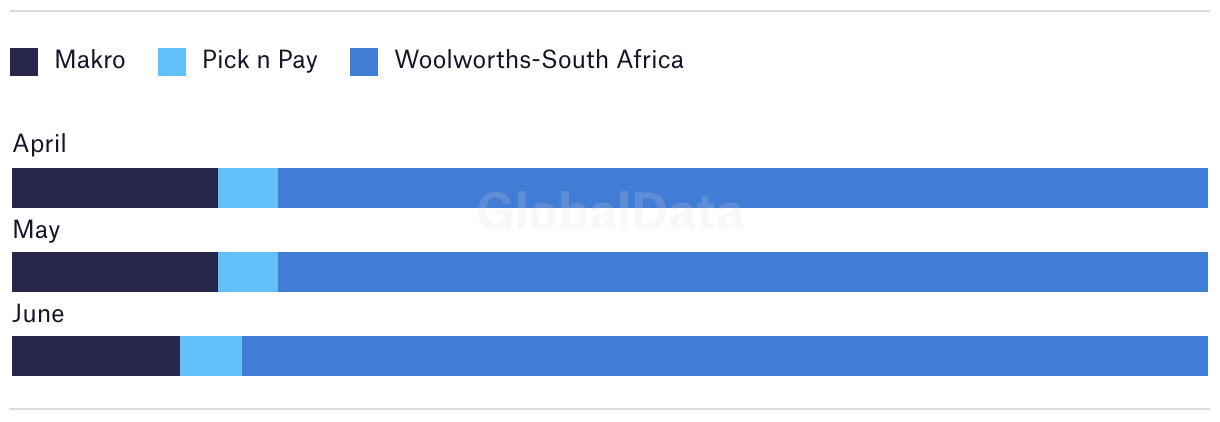This screenshot has height=422, width=1220.
Task: Toggle the Makro legend label
Action: coord(90,60)
